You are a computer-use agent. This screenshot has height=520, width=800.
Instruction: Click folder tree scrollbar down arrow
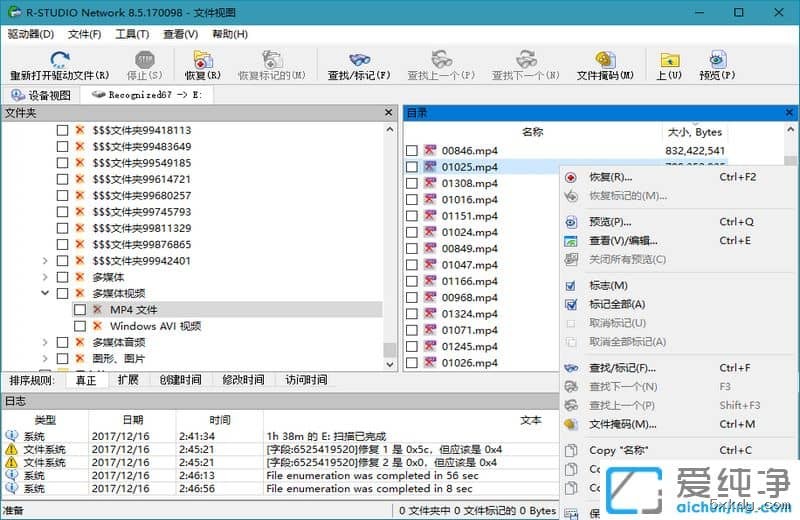click(x=390, y=364)
